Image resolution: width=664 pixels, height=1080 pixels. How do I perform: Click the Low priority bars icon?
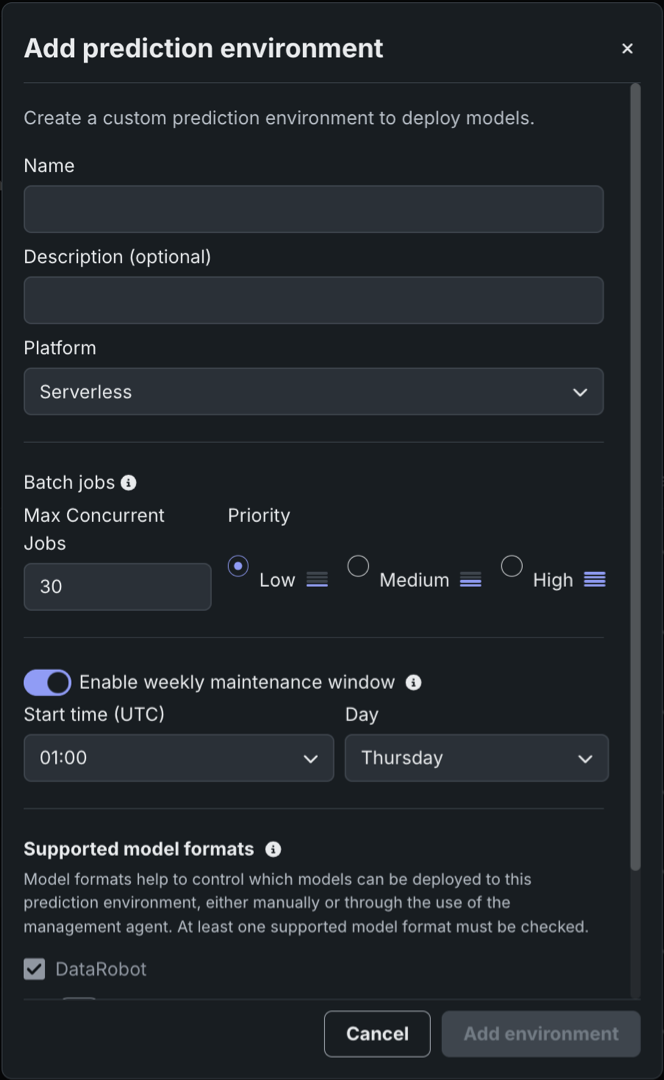[317, 580]
